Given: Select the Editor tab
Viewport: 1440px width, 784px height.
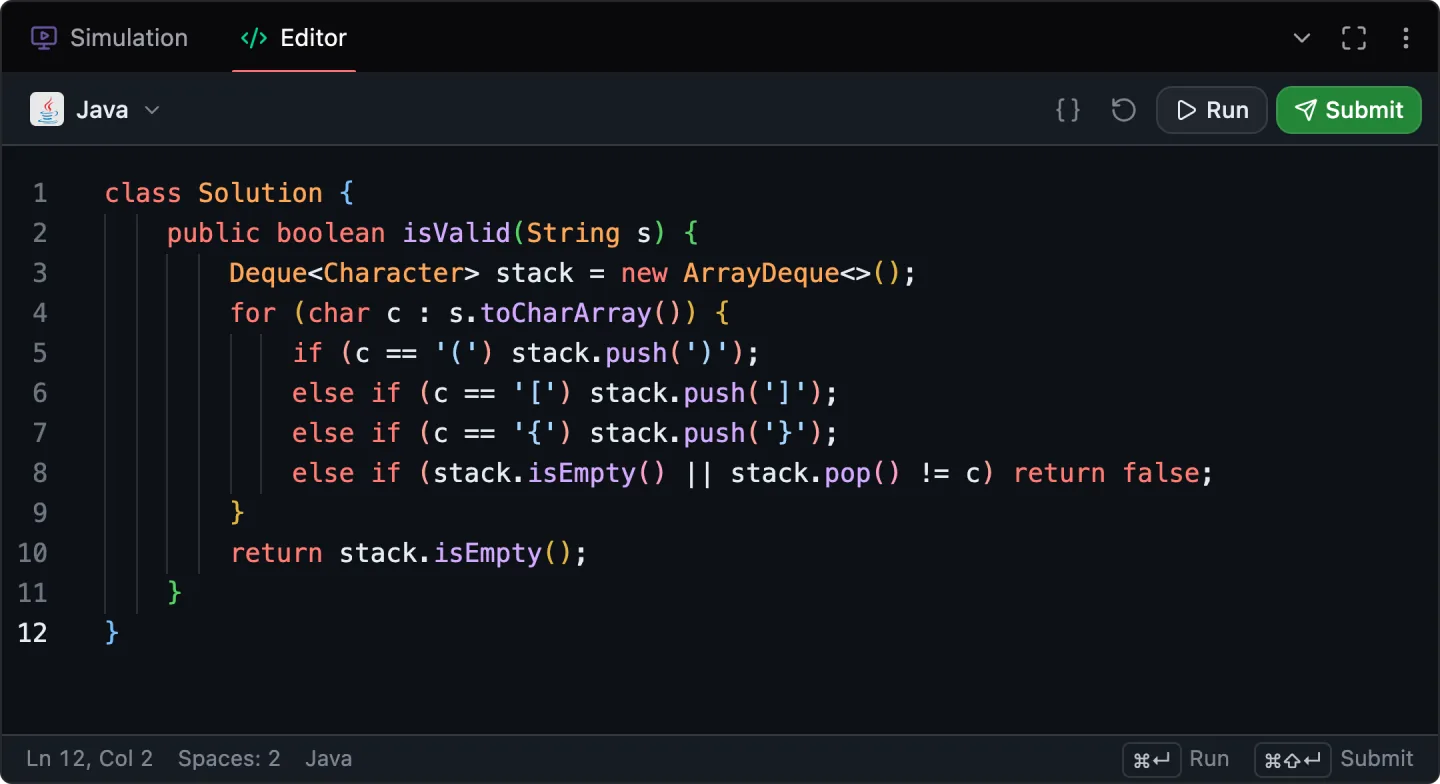Looking at the screenshot, I should pyautogui.click(x=294, y=38).
